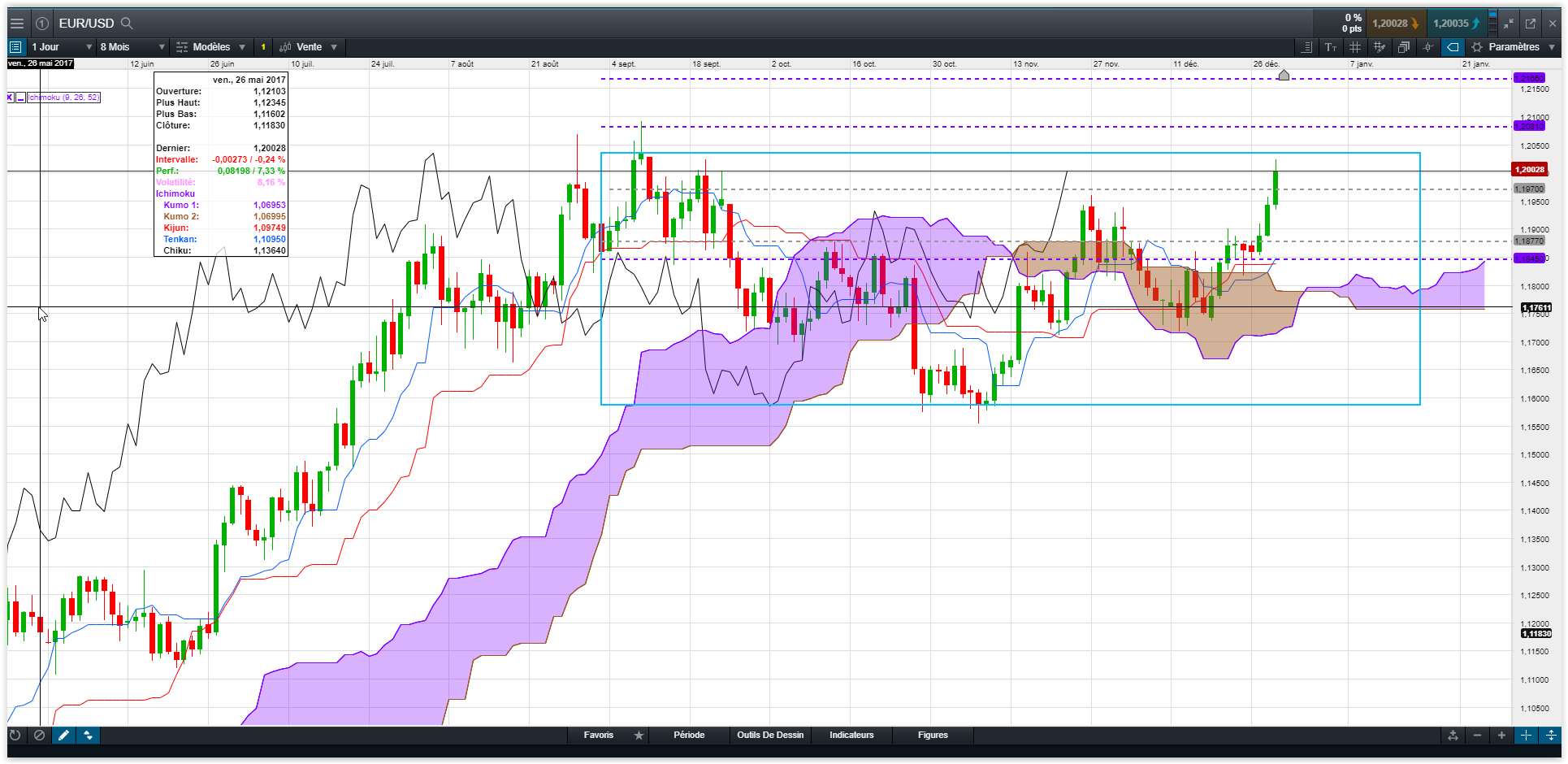
Task: Open the Indicateurs tab
Action: click(851, 736)
